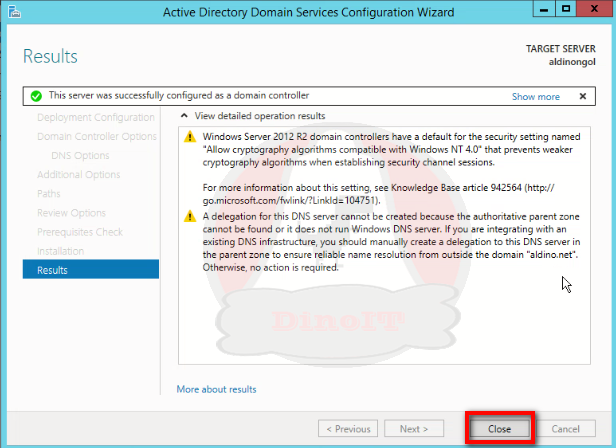Viewport: 616px width, 448px height.
Task: Select Review Options step
Action: click(72, 213)
